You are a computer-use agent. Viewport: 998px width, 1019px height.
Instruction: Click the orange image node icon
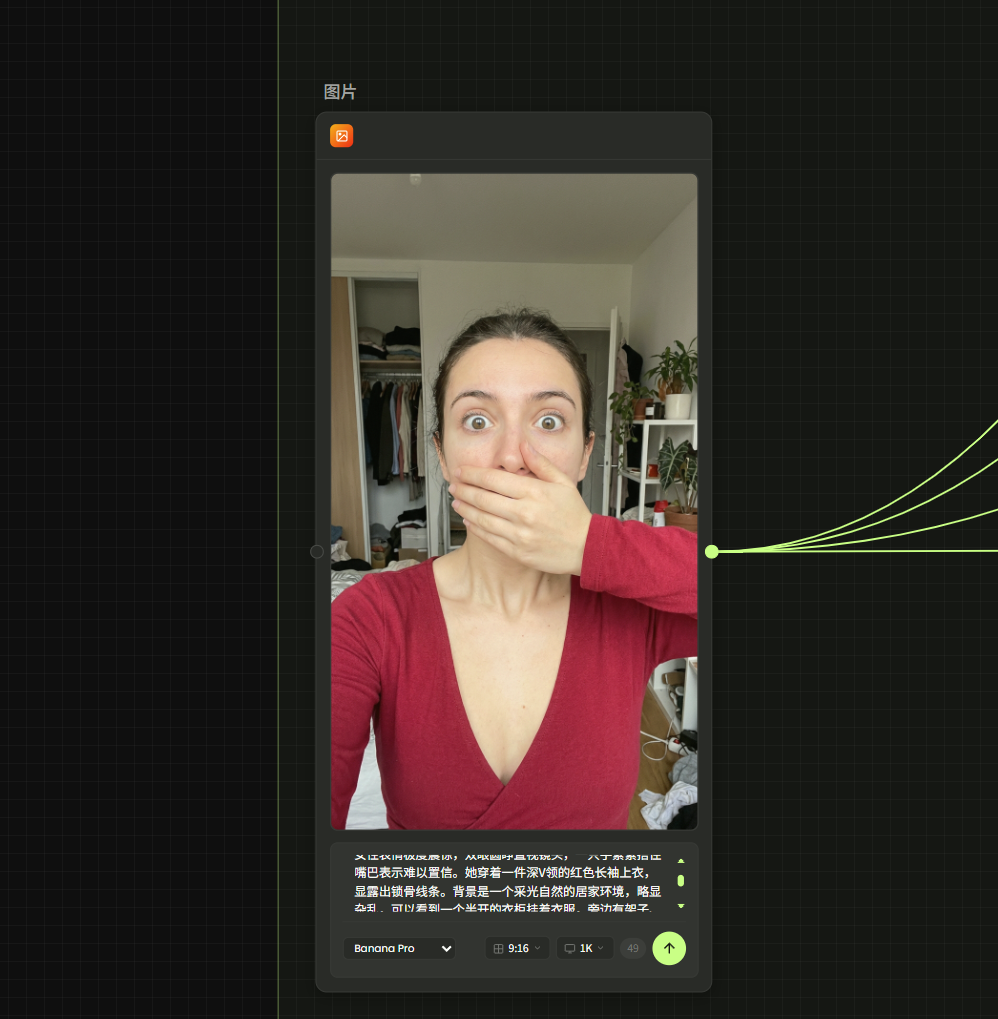[342, 136]
